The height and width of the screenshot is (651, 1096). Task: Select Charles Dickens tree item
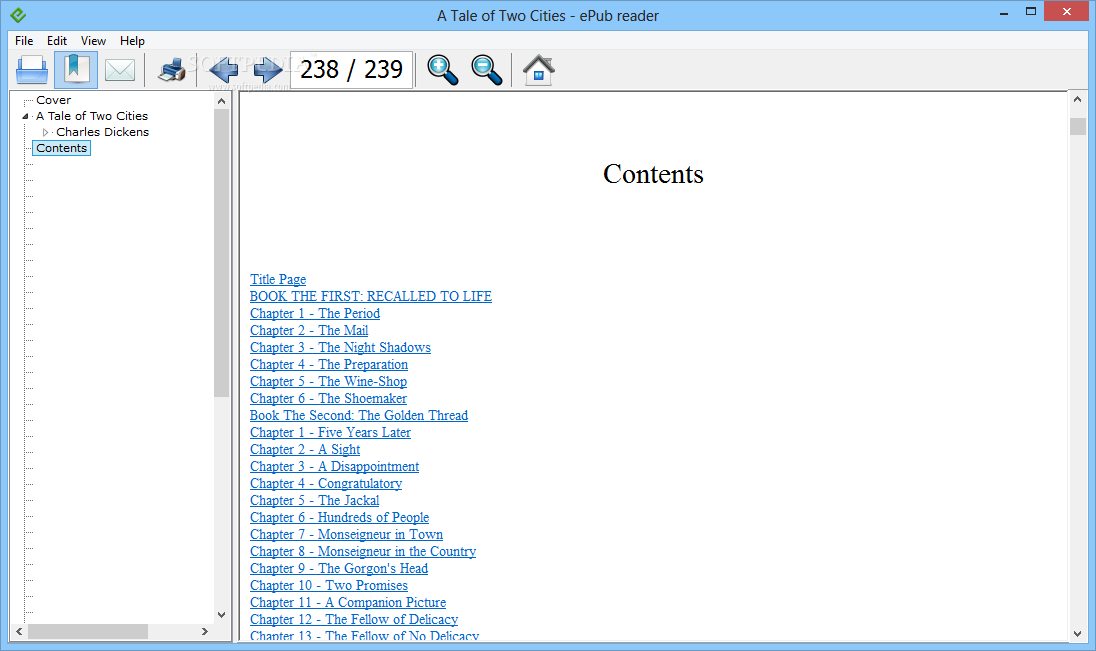tap(102, 132)
